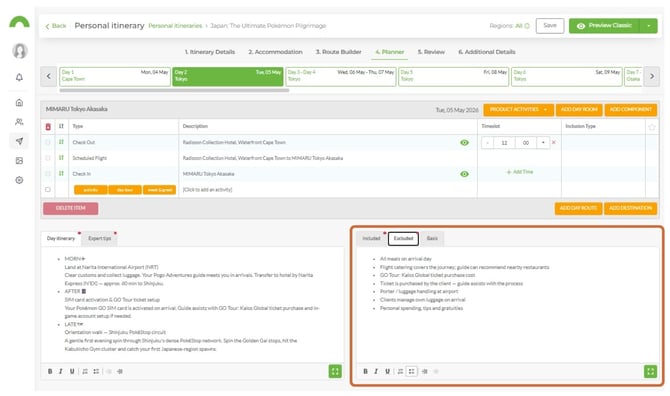Insert numbered list in Excluded editor

pyautogui.click(x=400, y=371)
